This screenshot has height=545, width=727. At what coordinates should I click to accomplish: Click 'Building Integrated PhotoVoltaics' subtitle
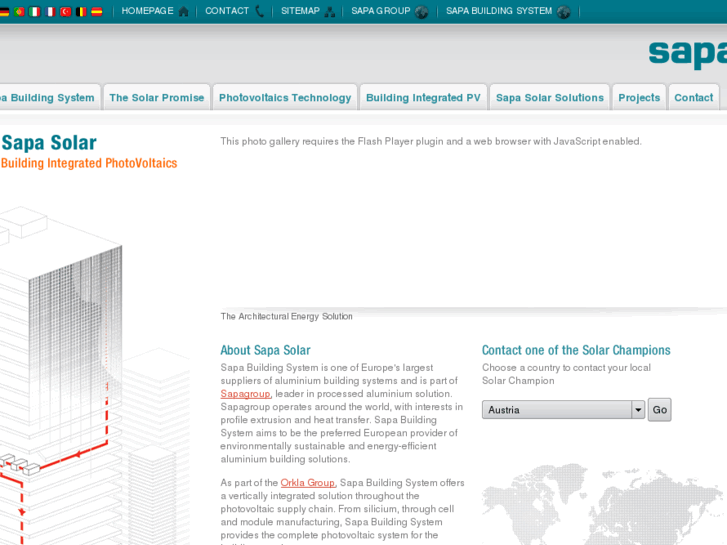(x=89, y=163)
